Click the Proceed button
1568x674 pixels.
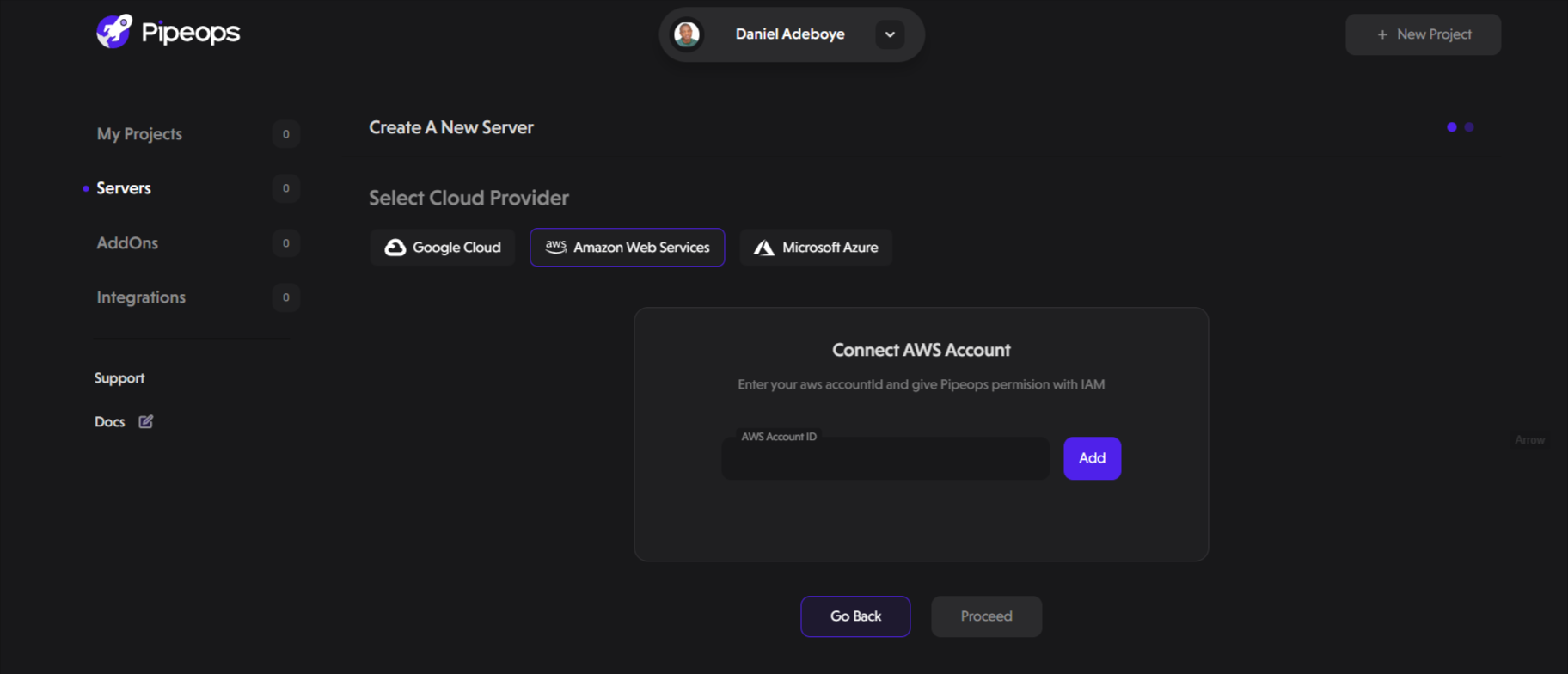click(986, 616)
